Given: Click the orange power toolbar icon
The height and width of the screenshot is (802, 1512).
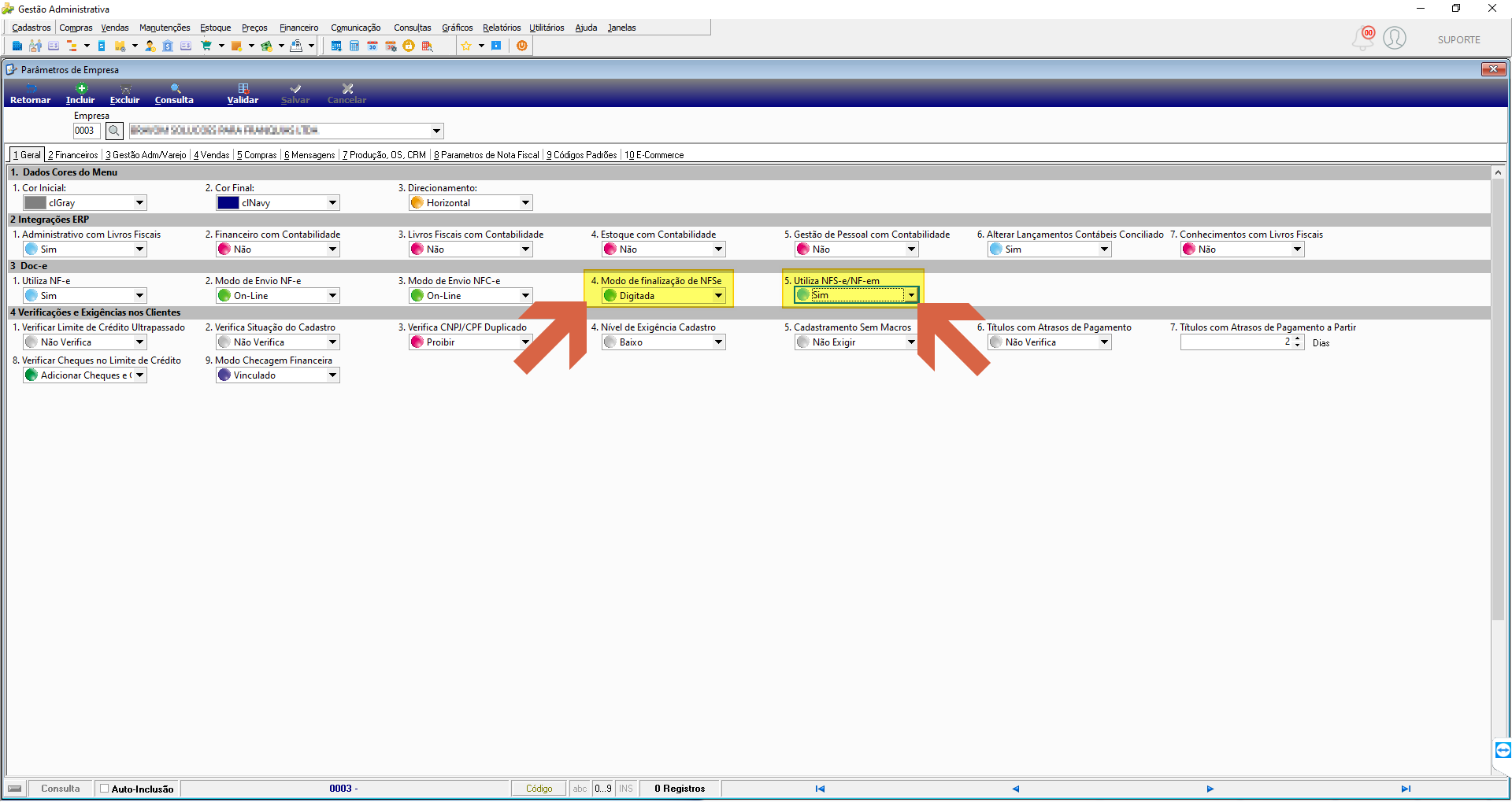Looking at the screenshot, I should point(522,46).
